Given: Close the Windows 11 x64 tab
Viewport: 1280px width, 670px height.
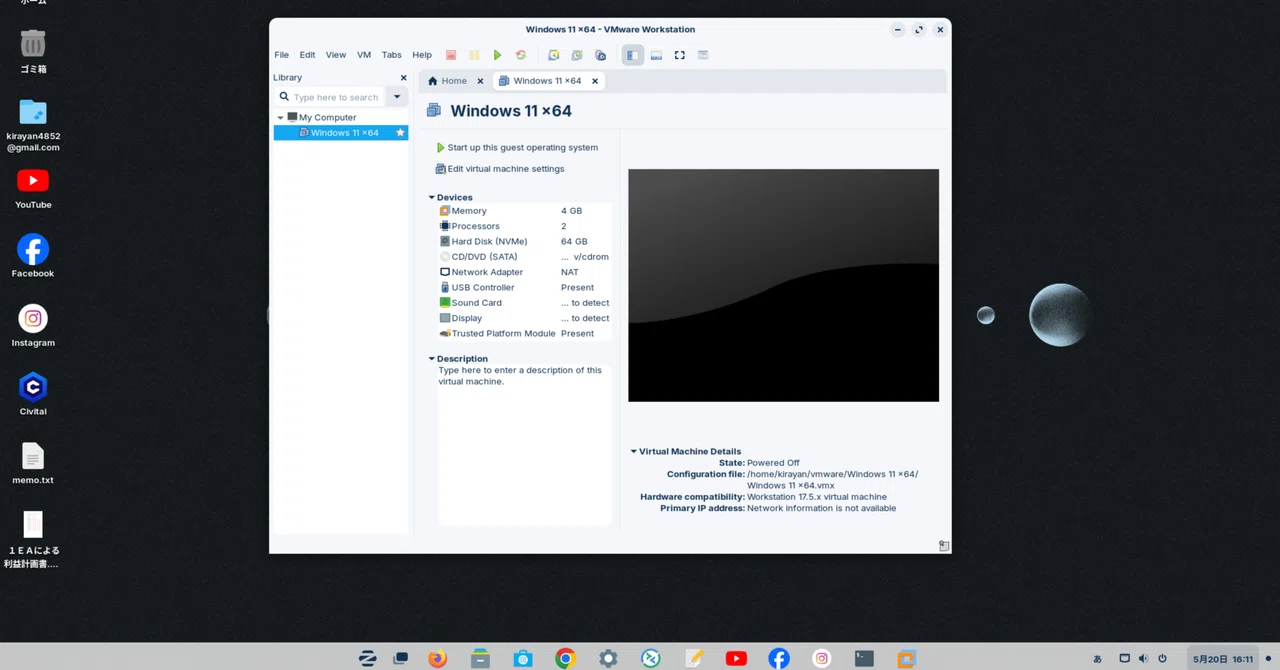Looking at the screenshot, I should [x=595, y=81].
